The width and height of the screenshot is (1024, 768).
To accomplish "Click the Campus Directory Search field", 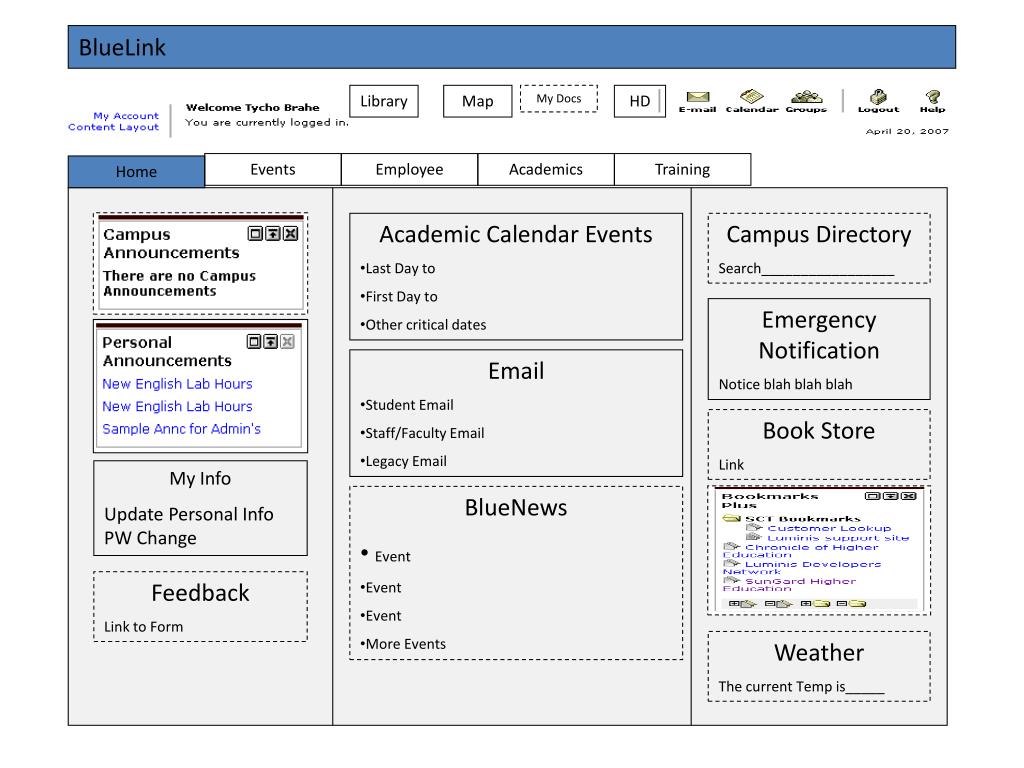I will click(828, 269).
